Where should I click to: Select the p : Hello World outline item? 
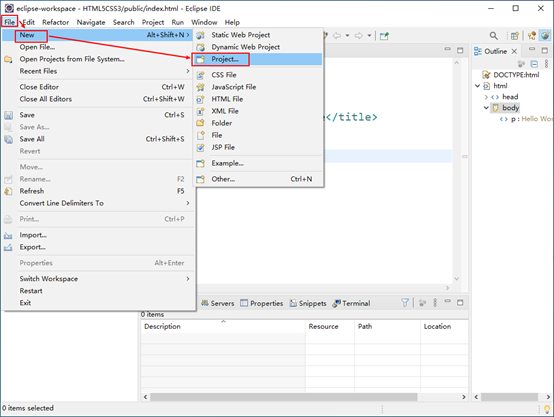click(x=532, y=119)
